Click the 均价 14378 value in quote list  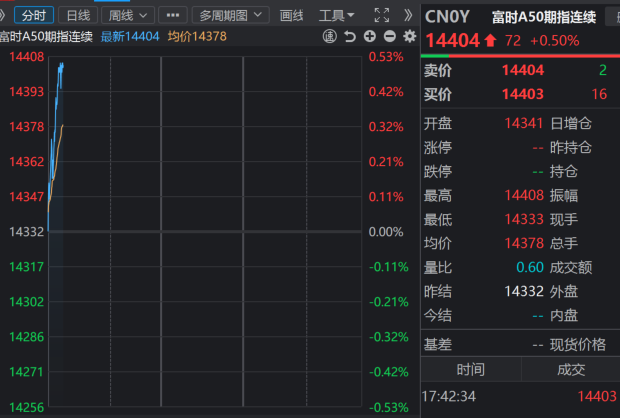(x=524, y=243)
